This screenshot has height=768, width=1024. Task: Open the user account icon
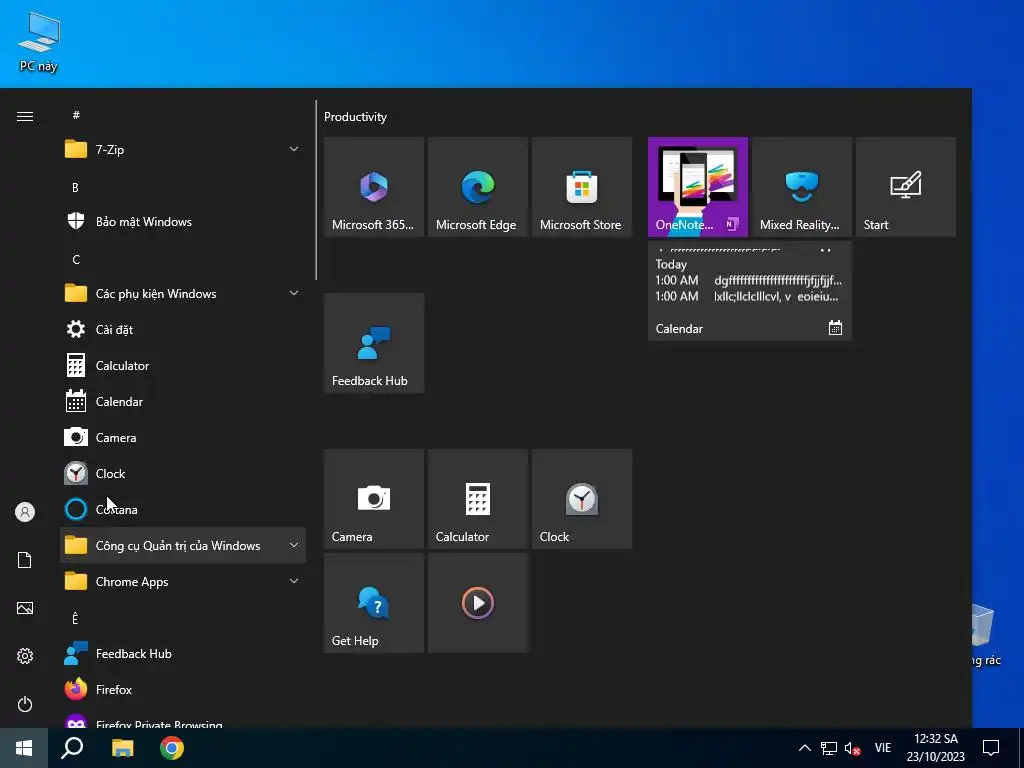[25, 512]
